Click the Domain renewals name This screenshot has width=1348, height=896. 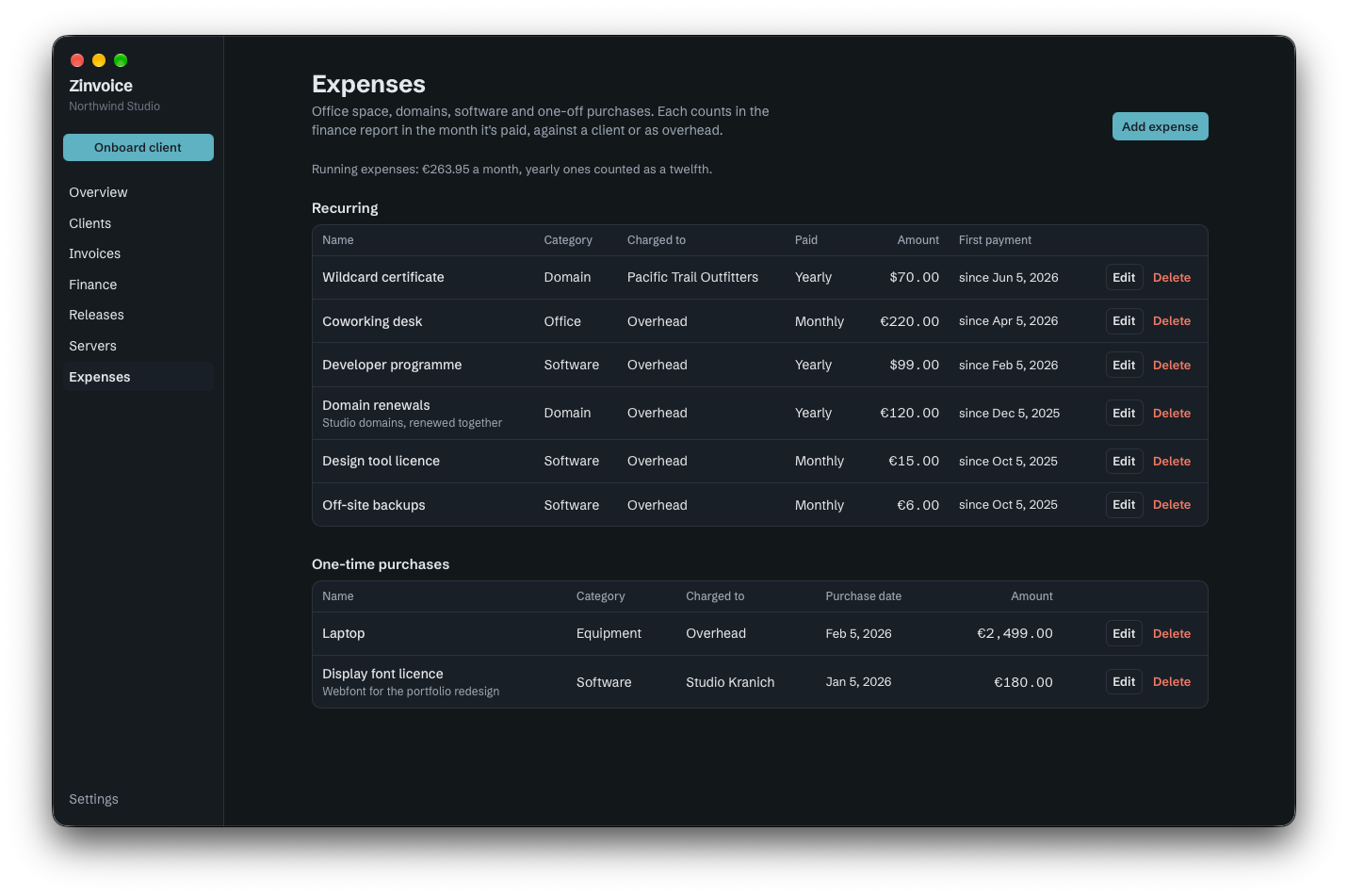(x=376, y=405)
